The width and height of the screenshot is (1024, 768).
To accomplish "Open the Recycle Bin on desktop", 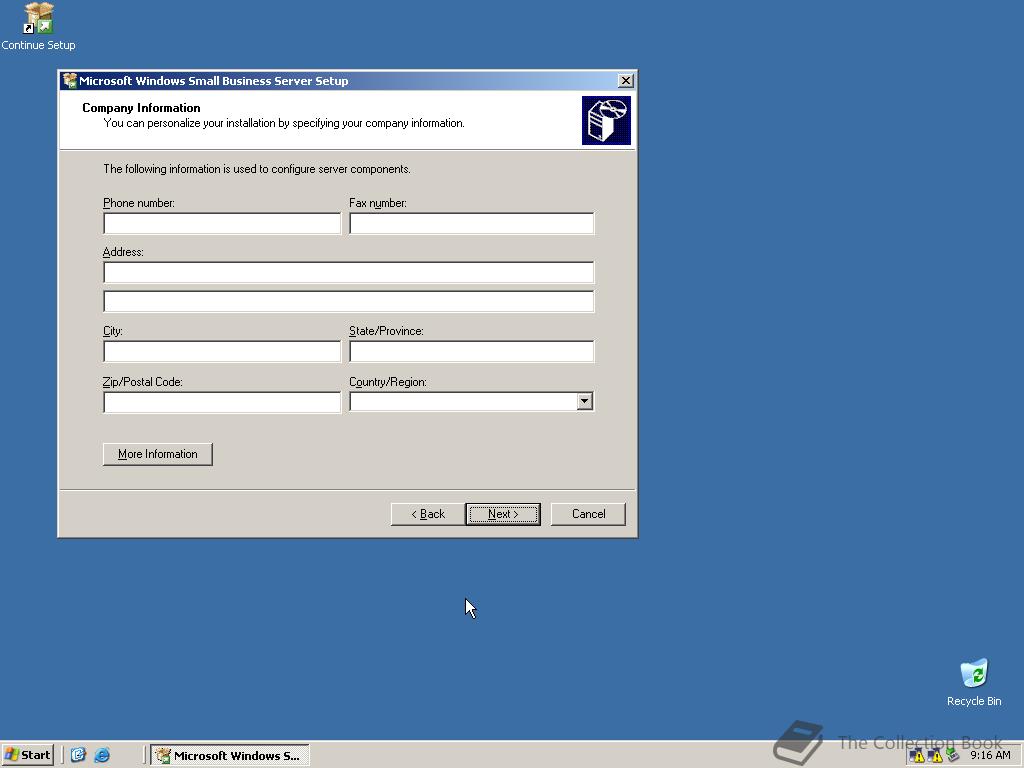I will point(974,682).
